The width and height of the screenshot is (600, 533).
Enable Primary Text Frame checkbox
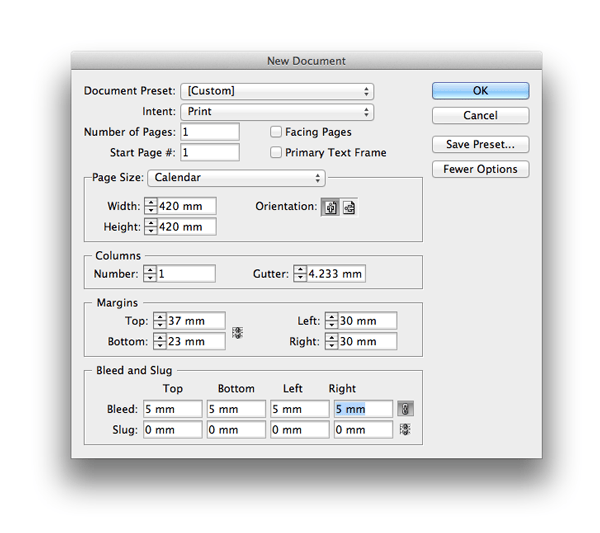tap(276, 153)
